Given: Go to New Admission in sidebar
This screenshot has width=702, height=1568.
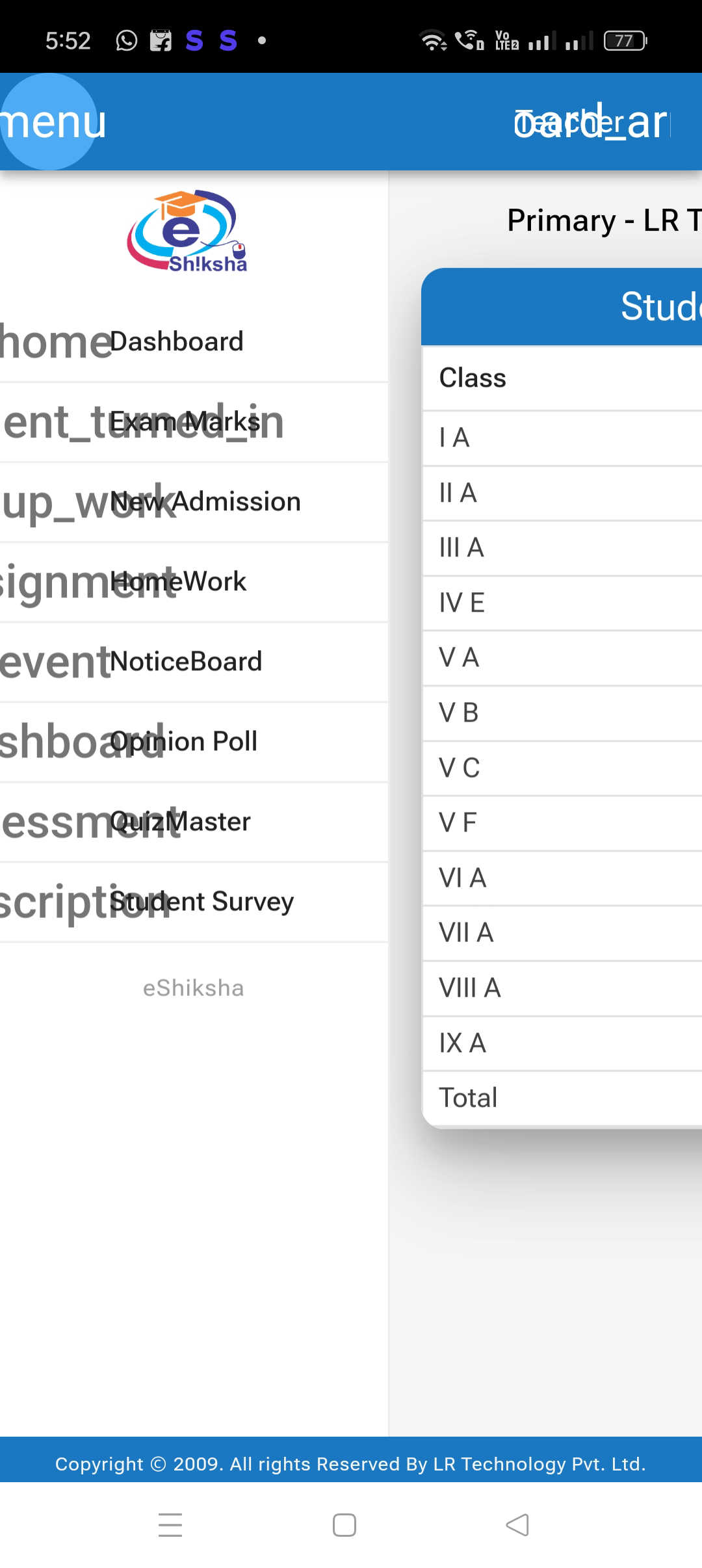Looking at the screenshot, I should point(205,502).
